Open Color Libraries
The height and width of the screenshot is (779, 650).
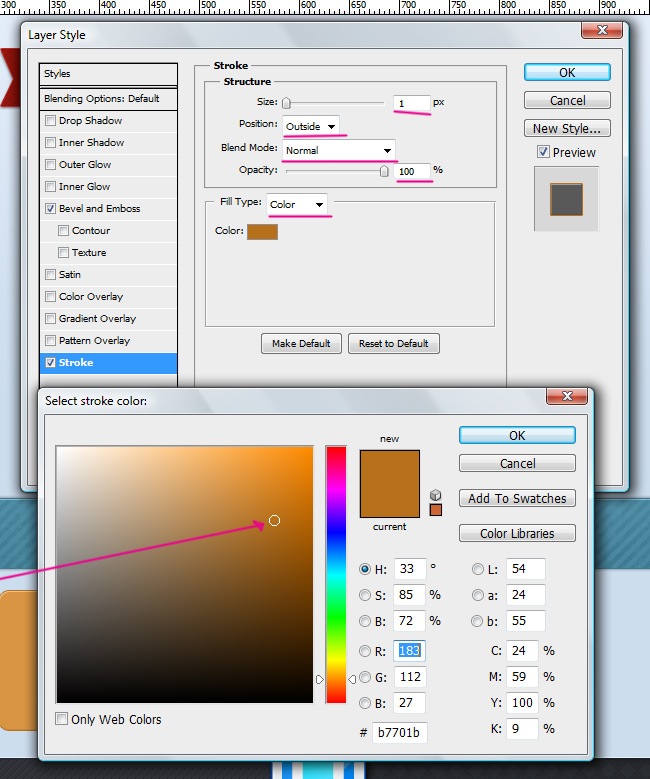point(517,533)
